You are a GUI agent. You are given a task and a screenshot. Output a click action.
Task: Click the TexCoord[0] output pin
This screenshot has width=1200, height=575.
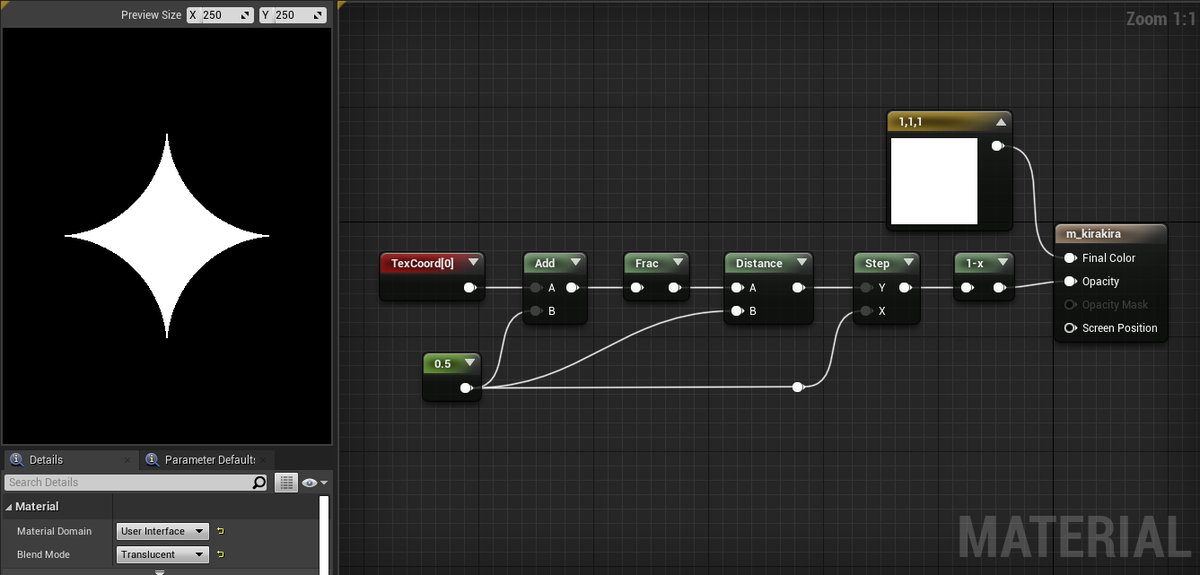point(469,288)
